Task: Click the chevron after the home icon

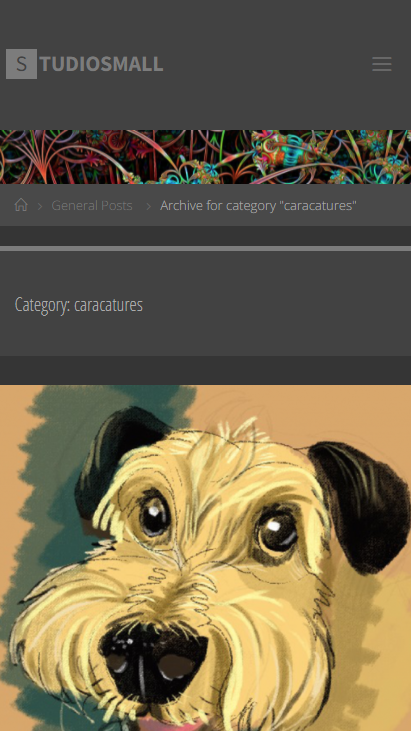Action: [40, 206]
